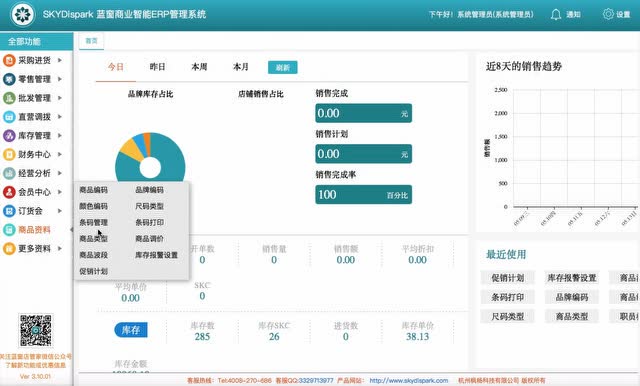Choose 商品类型 in the flyout menu
Viewport: 640px width, 386px height.
click(93, 239)
